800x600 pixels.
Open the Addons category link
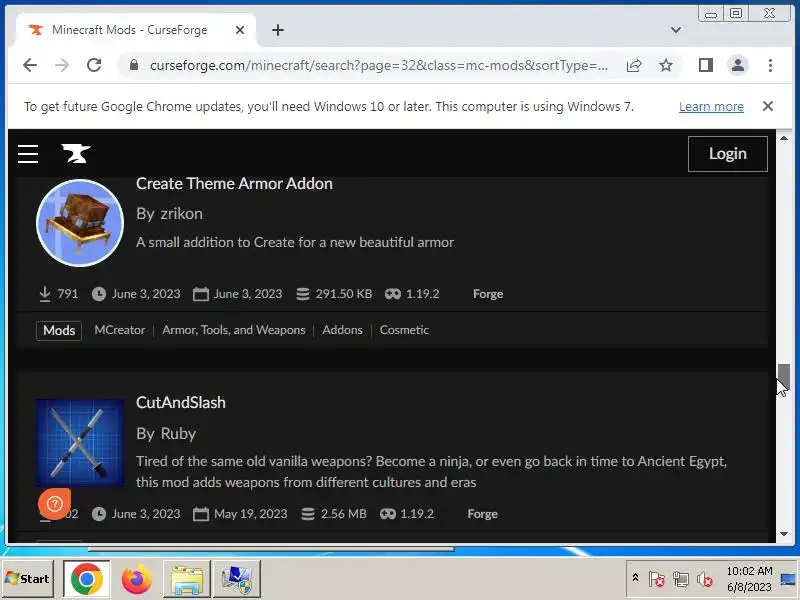click(x=342, y=330)
